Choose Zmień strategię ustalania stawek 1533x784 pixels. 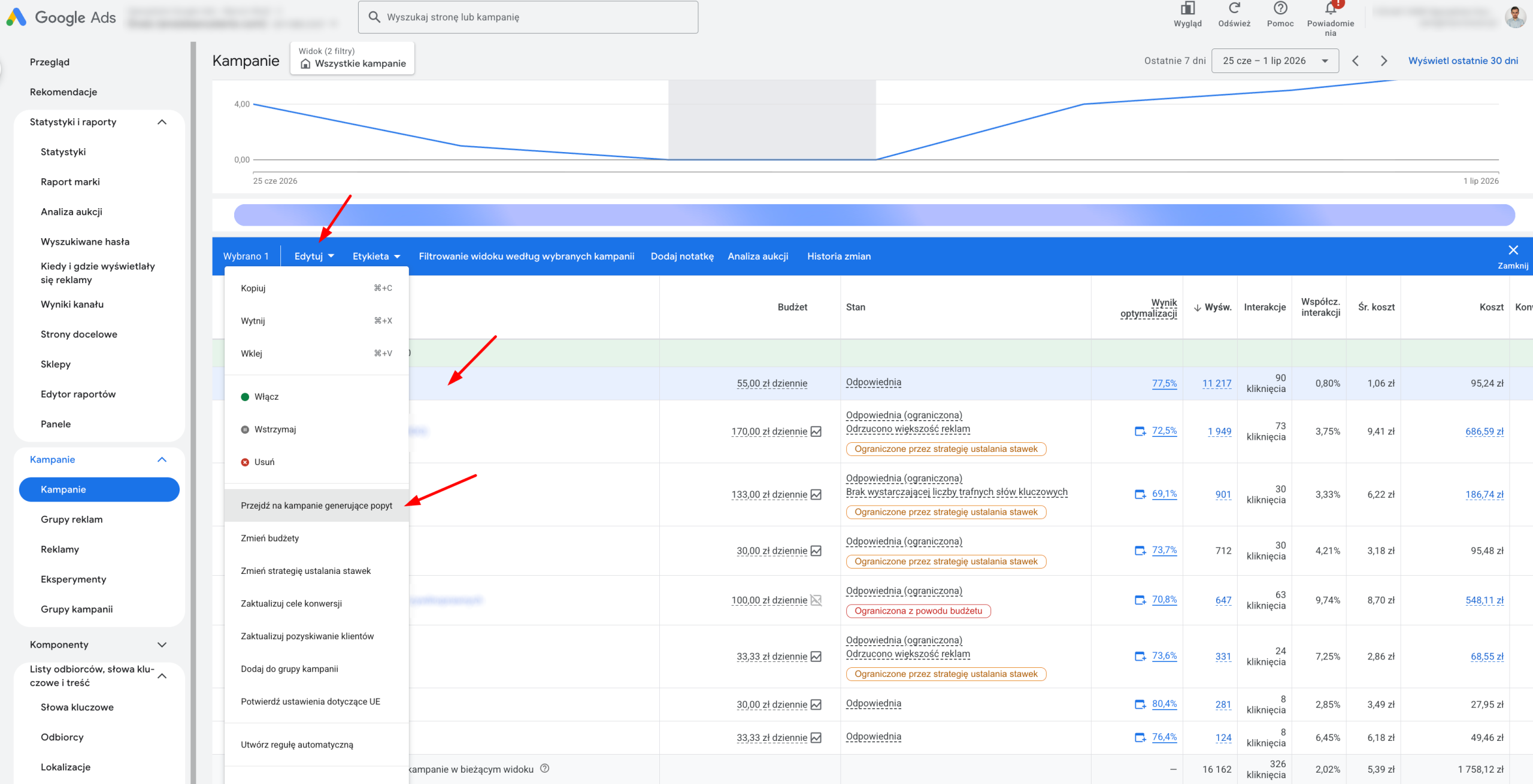316,571
